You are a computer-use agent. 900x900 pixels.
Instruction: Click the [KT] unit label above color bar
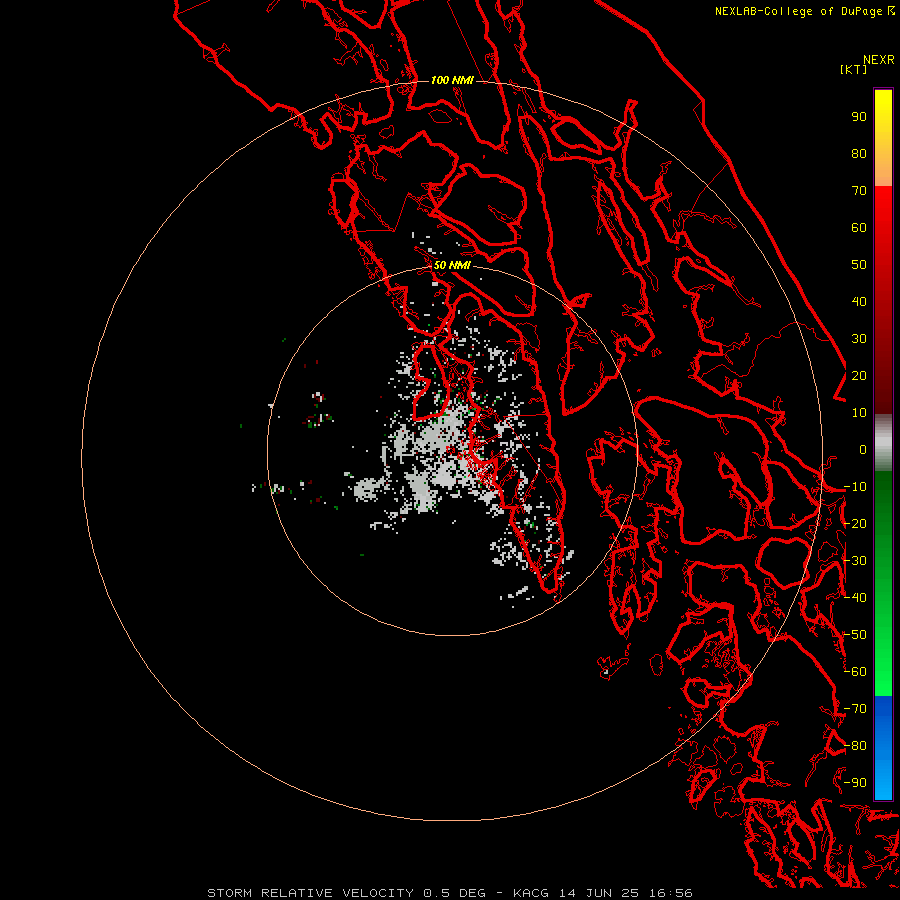[853, 69]
